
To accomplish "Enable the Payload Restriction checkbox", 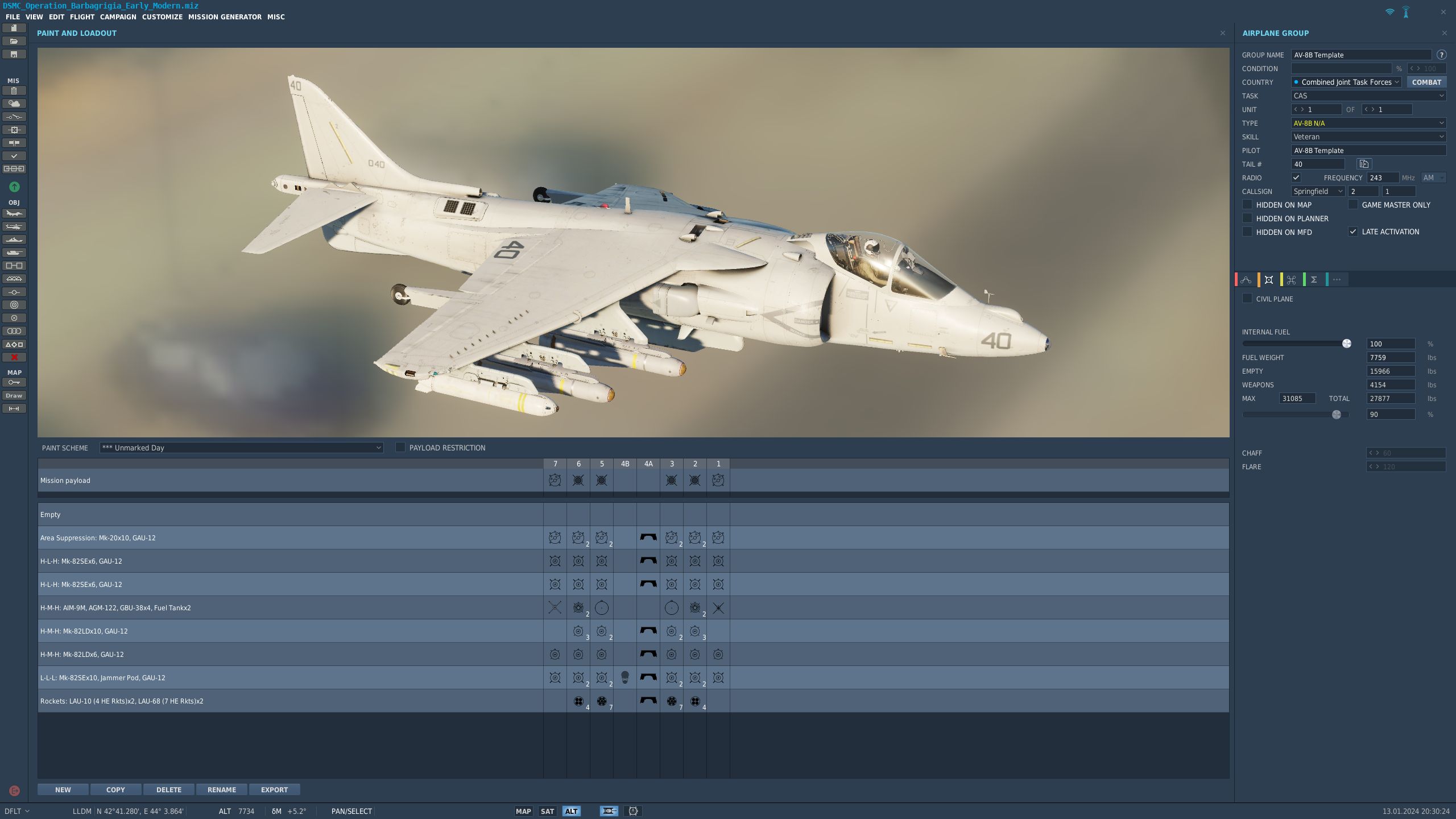I will (400, 448).
